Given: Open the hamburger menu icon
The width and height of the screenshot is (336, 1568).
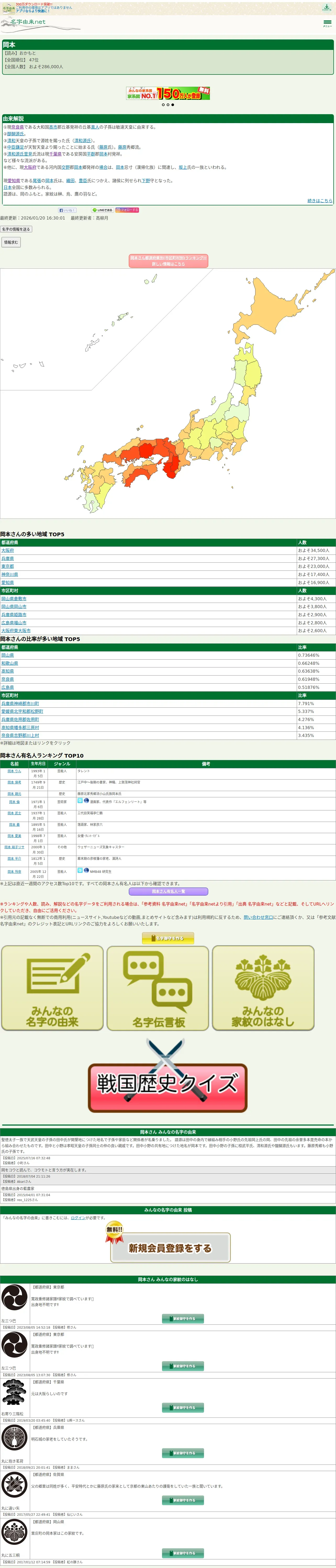Looking at the screenshot, I should 327,23.
